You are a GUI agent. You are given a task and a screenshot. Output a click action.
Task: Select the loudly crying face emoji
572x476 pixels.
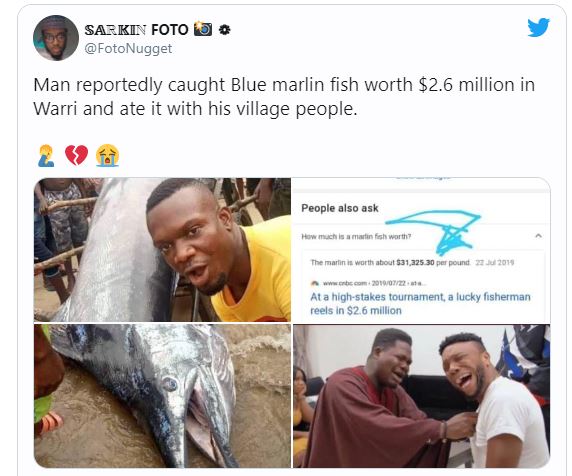(x=108, y=155)
